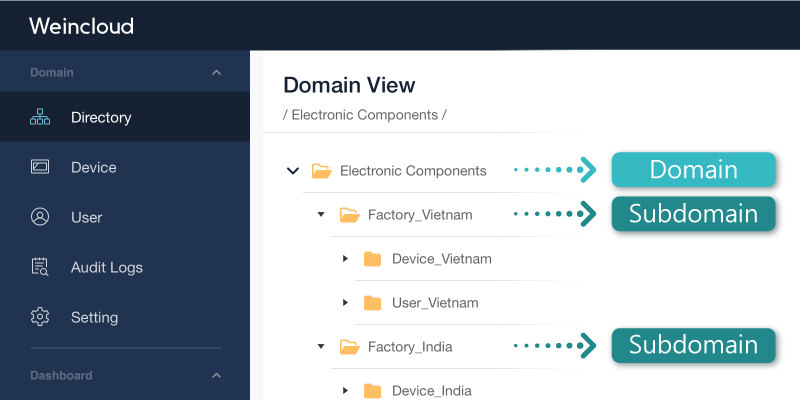Select the Device_India tree item

[432, 391]
